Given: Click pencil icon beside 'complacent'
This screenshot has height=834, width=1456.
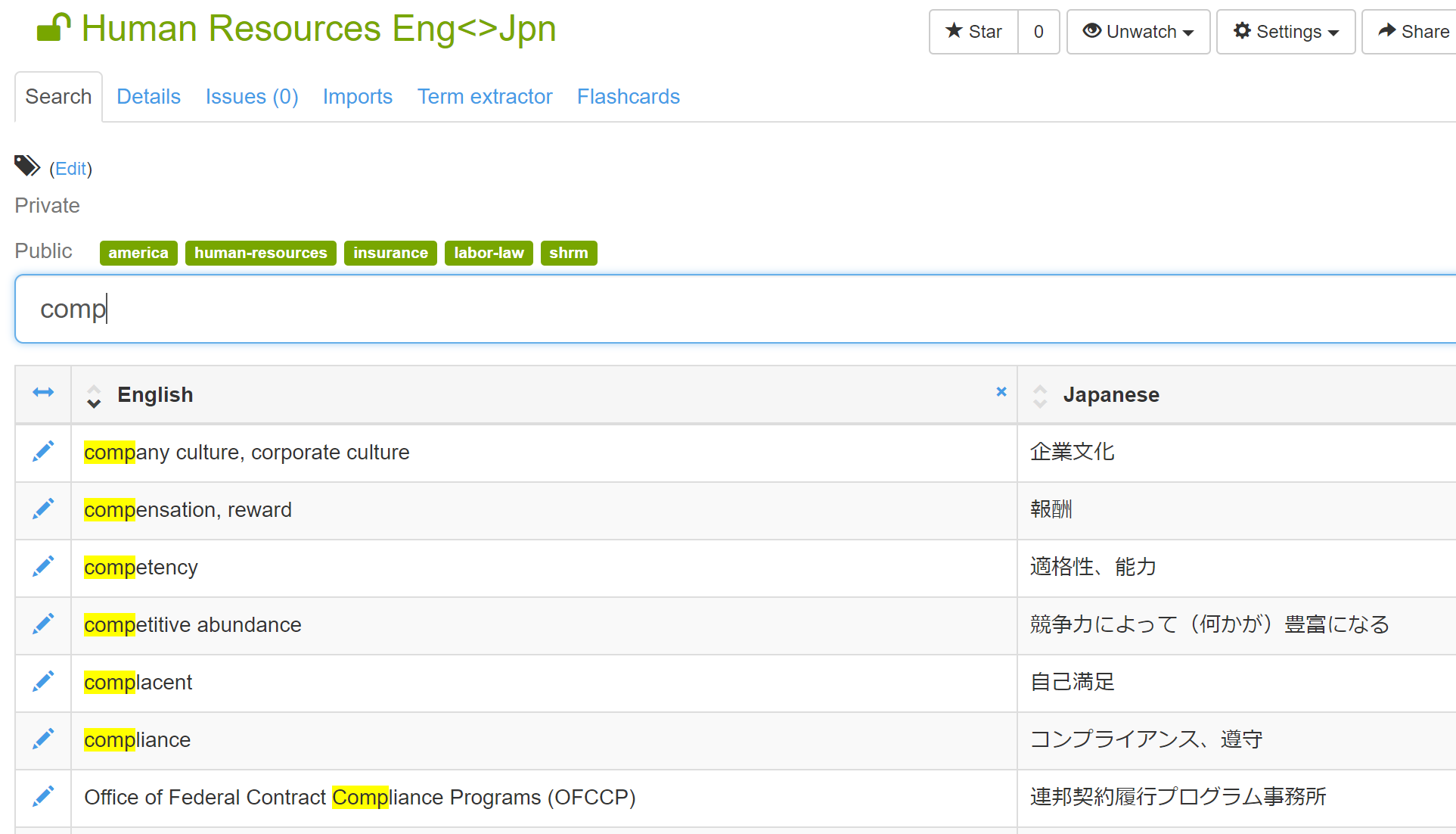Looking at the screenshot, I should (43, 682).
